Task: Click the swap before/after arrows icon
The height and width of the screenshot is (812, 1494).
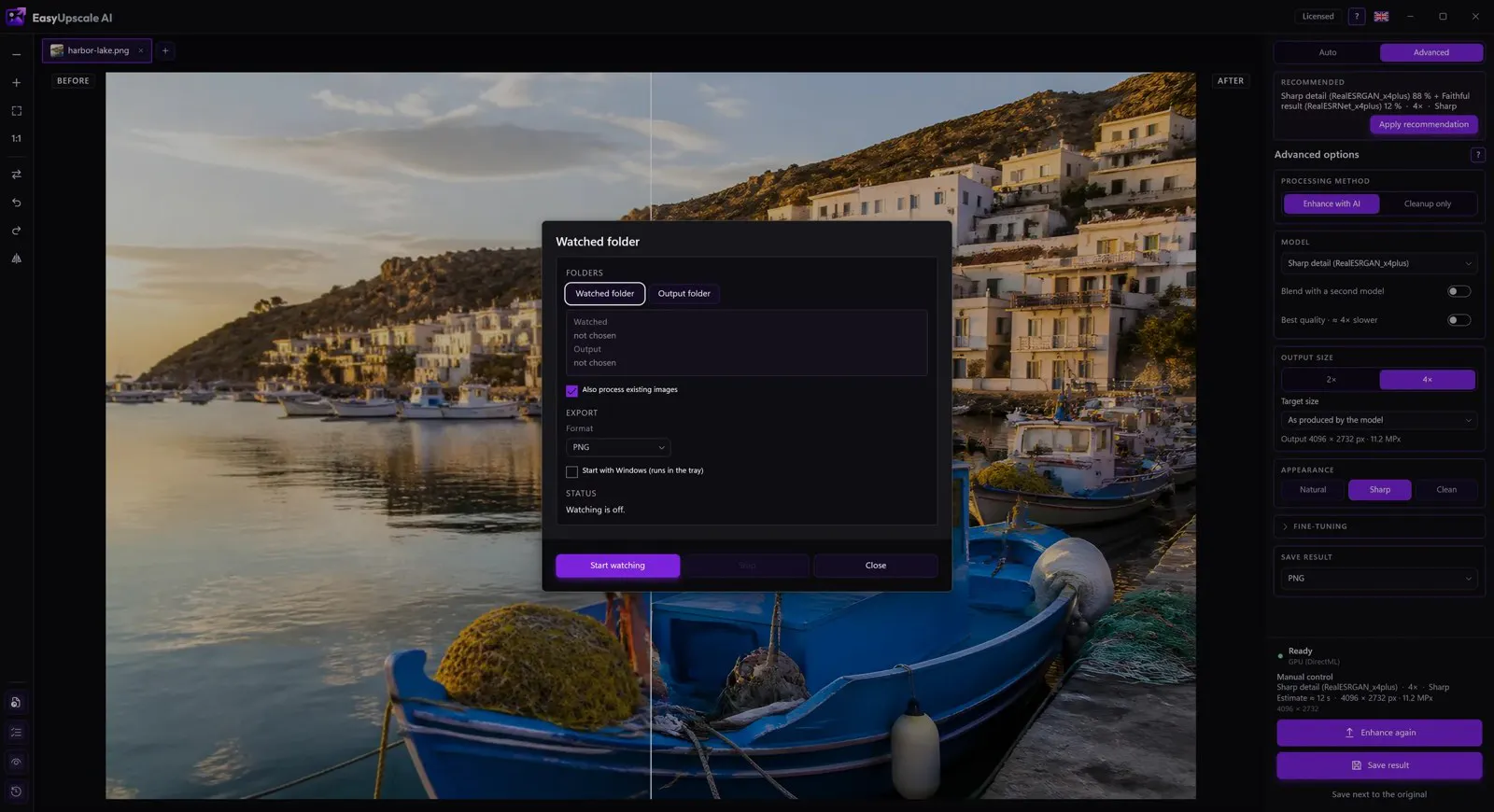Action: click(x=16, y=175)
